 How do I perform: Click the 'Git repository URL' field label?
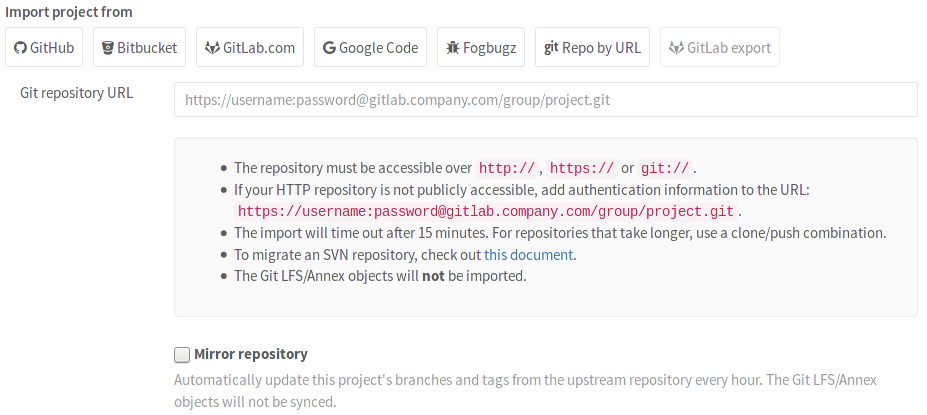point(77,94)
